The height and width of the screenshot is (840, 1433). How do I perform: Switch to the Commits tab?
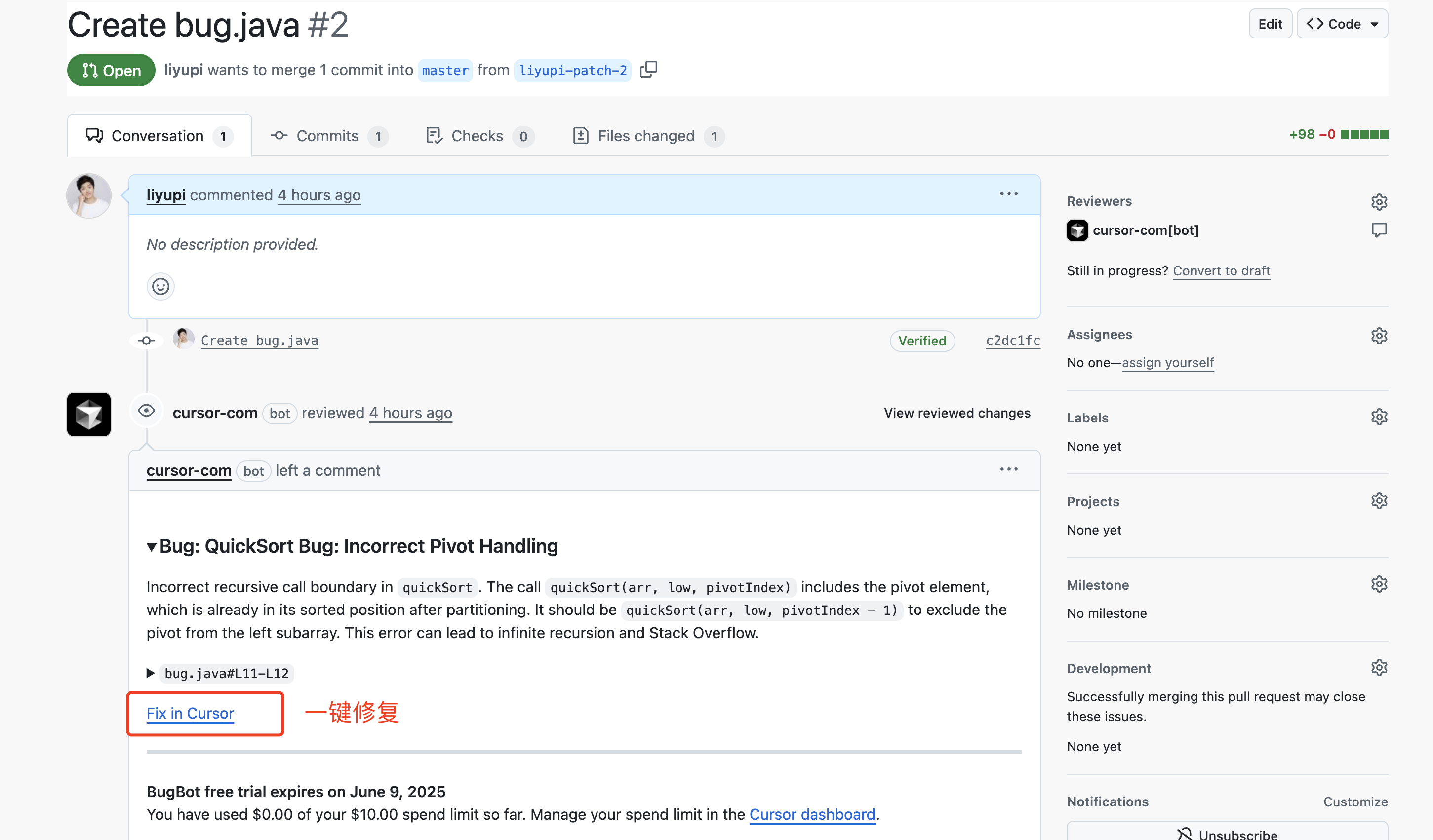pos(328,136)
